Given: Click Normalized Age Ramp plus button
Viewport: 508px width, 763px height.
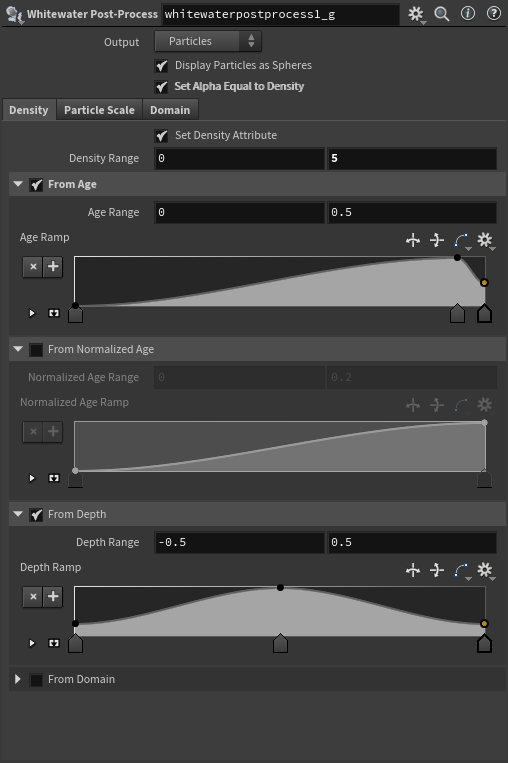Looking at the screenshot, I should [x=53, y=432].
